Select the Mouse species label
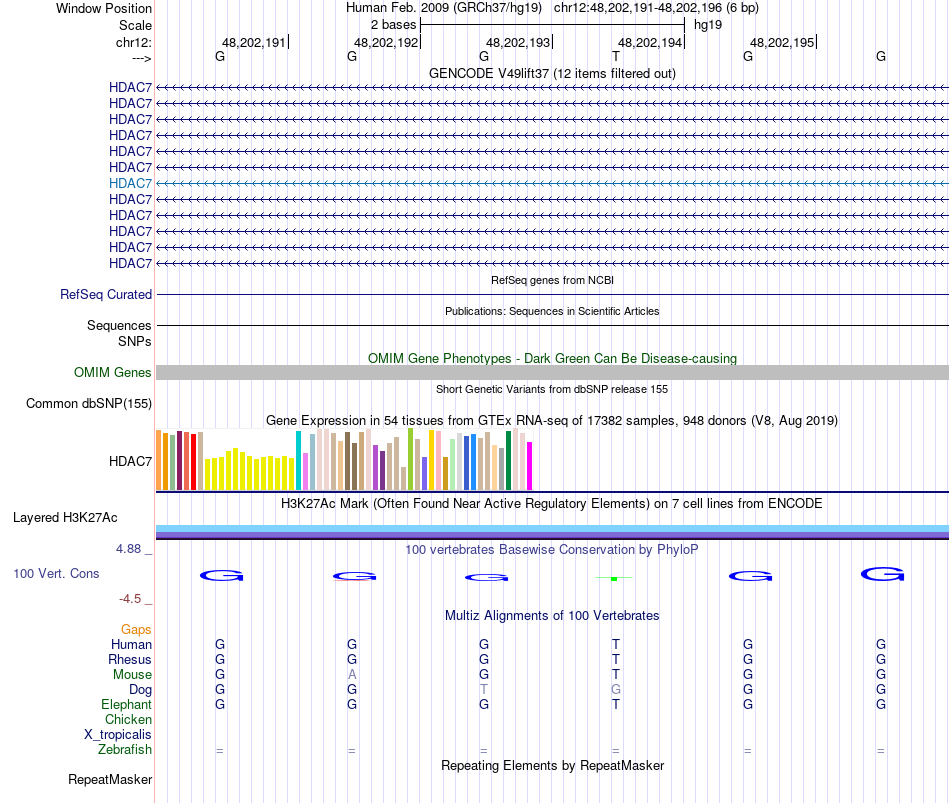The image size is (950, 803). pyautogui.click(x=132, y=675)
